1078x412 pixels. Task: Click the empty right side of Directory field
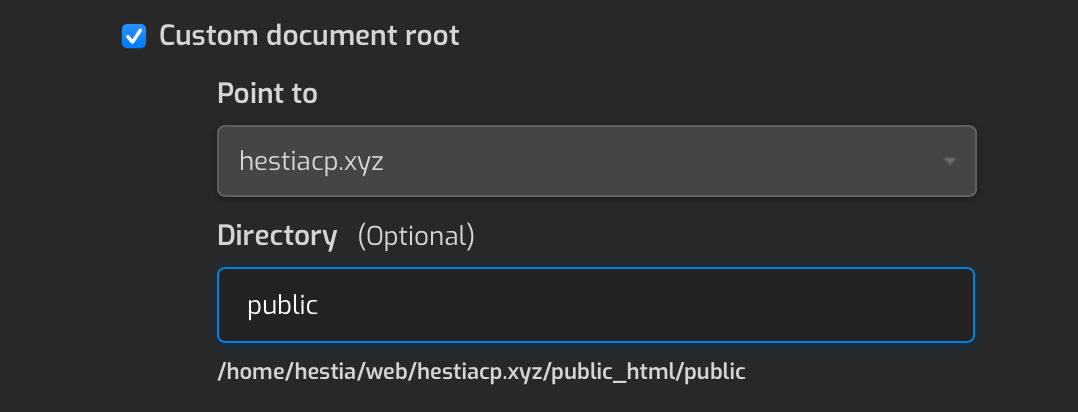click(800, 305)
